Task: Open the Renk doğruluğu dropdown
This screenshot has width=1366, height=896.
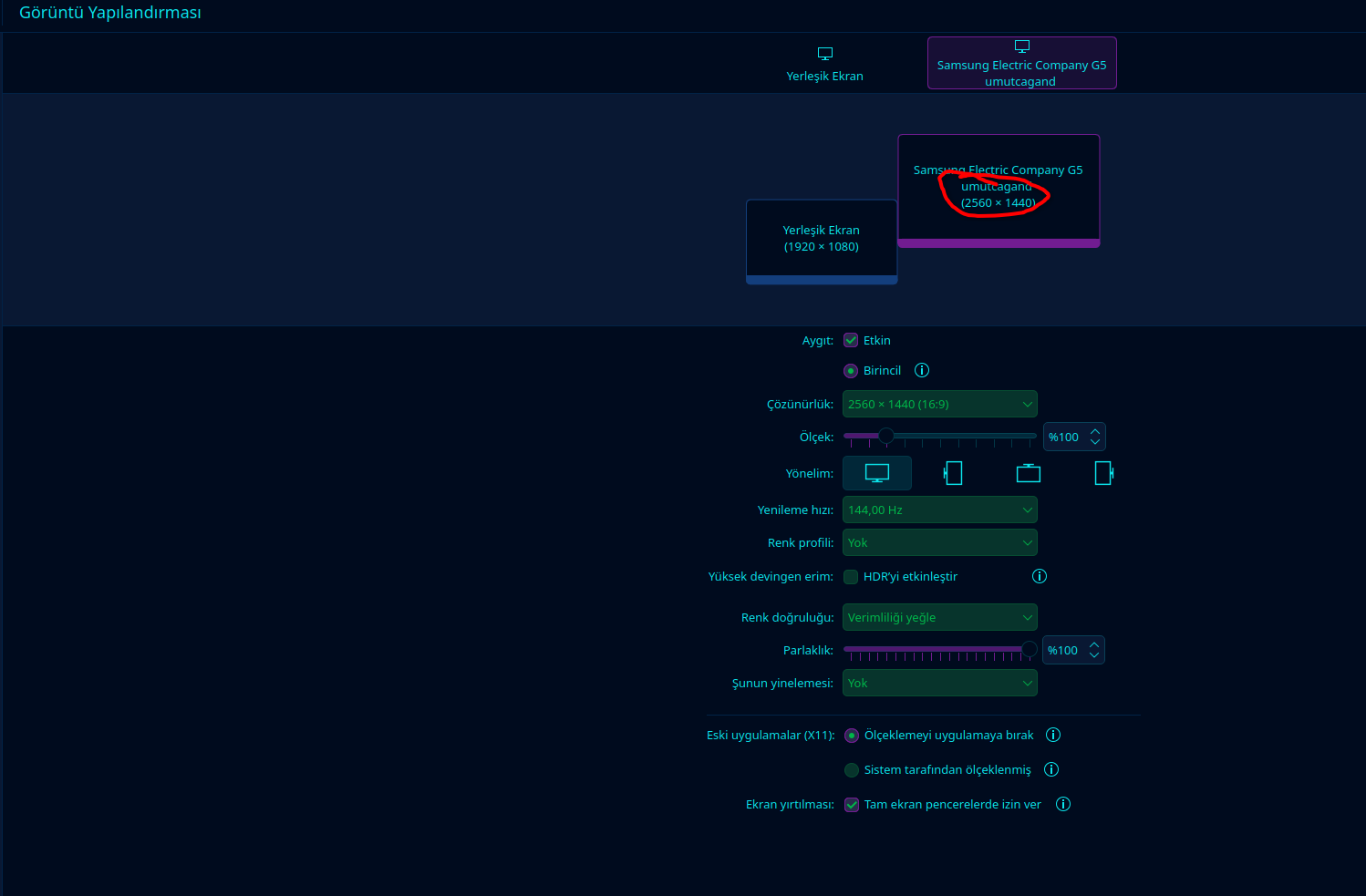Action: 940,617
